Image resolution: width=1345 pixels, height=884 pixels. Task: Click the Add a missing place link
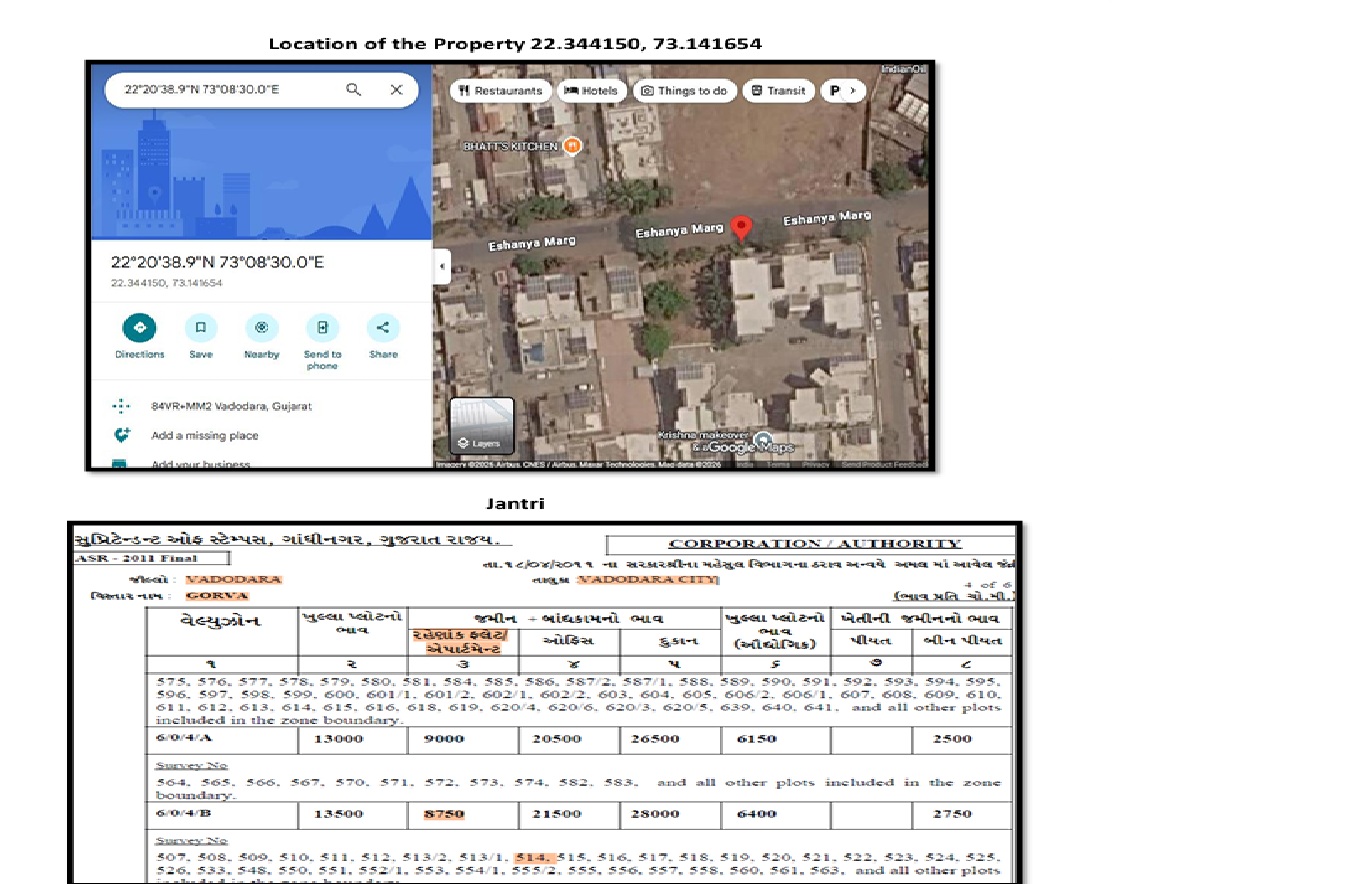(x=204, y=436)
